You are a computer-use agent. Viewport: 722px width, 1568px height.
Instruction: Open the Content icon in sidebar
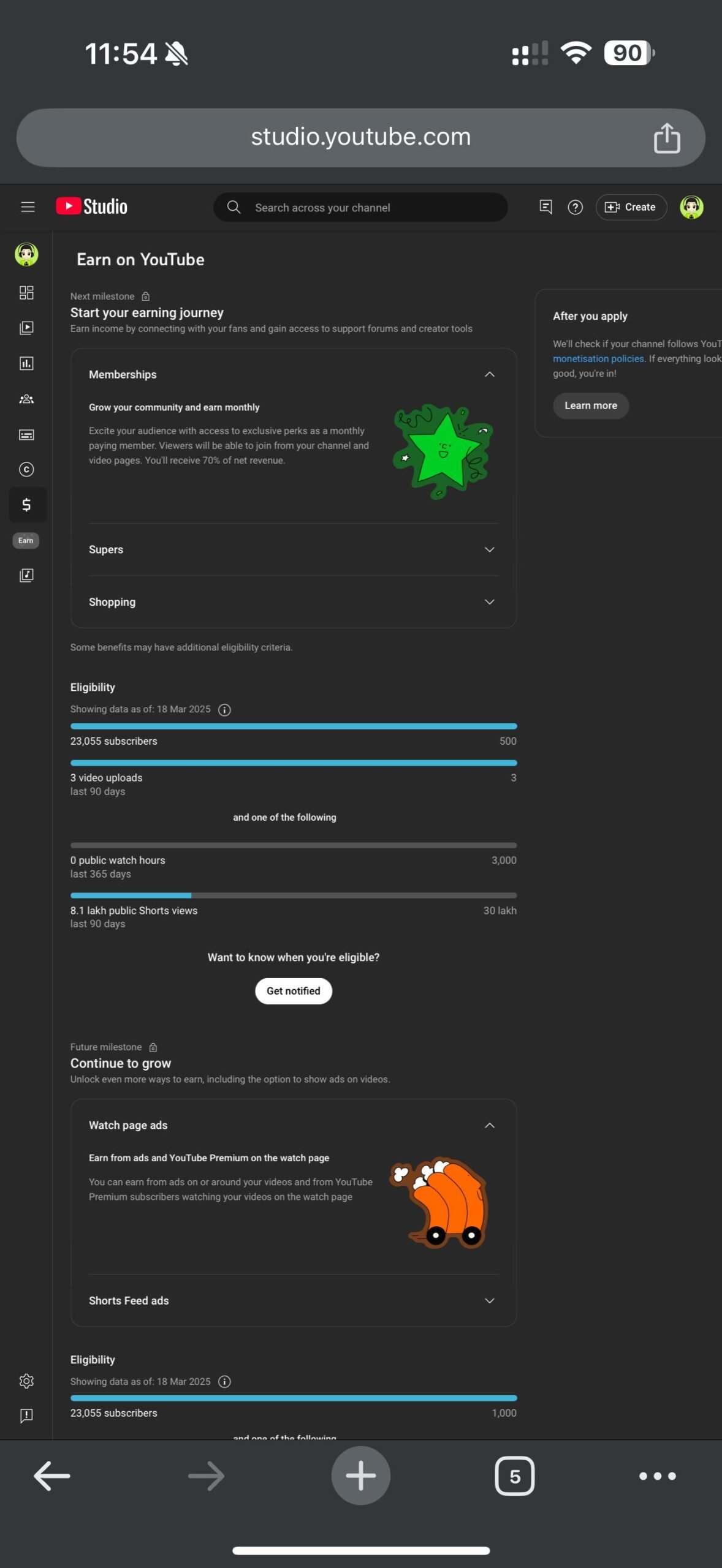click(x=26, y=328)
